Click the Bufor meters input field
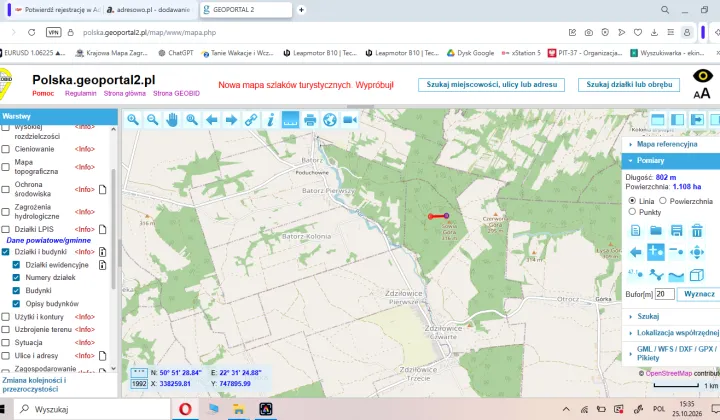 pos(664,294)
